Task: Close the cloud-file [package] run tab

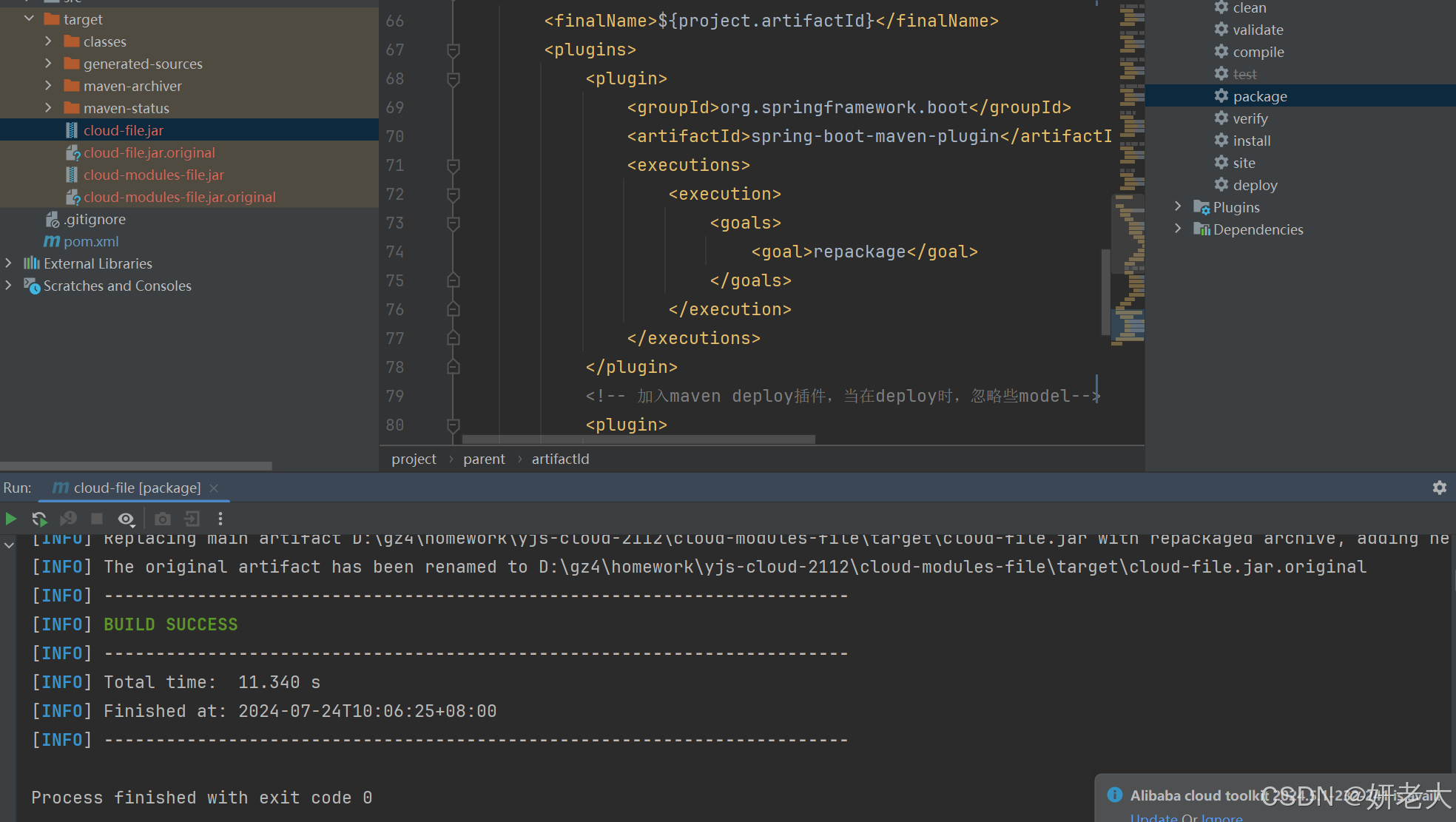Action: (214, 488)
